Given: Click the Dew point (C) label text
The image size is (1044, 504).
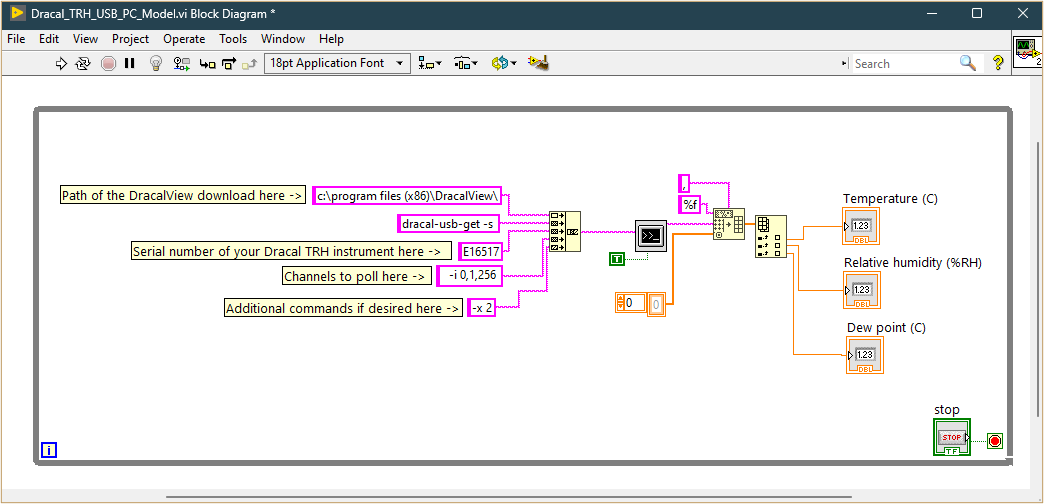Looking at the screenshot, I should tap(886, 328).
